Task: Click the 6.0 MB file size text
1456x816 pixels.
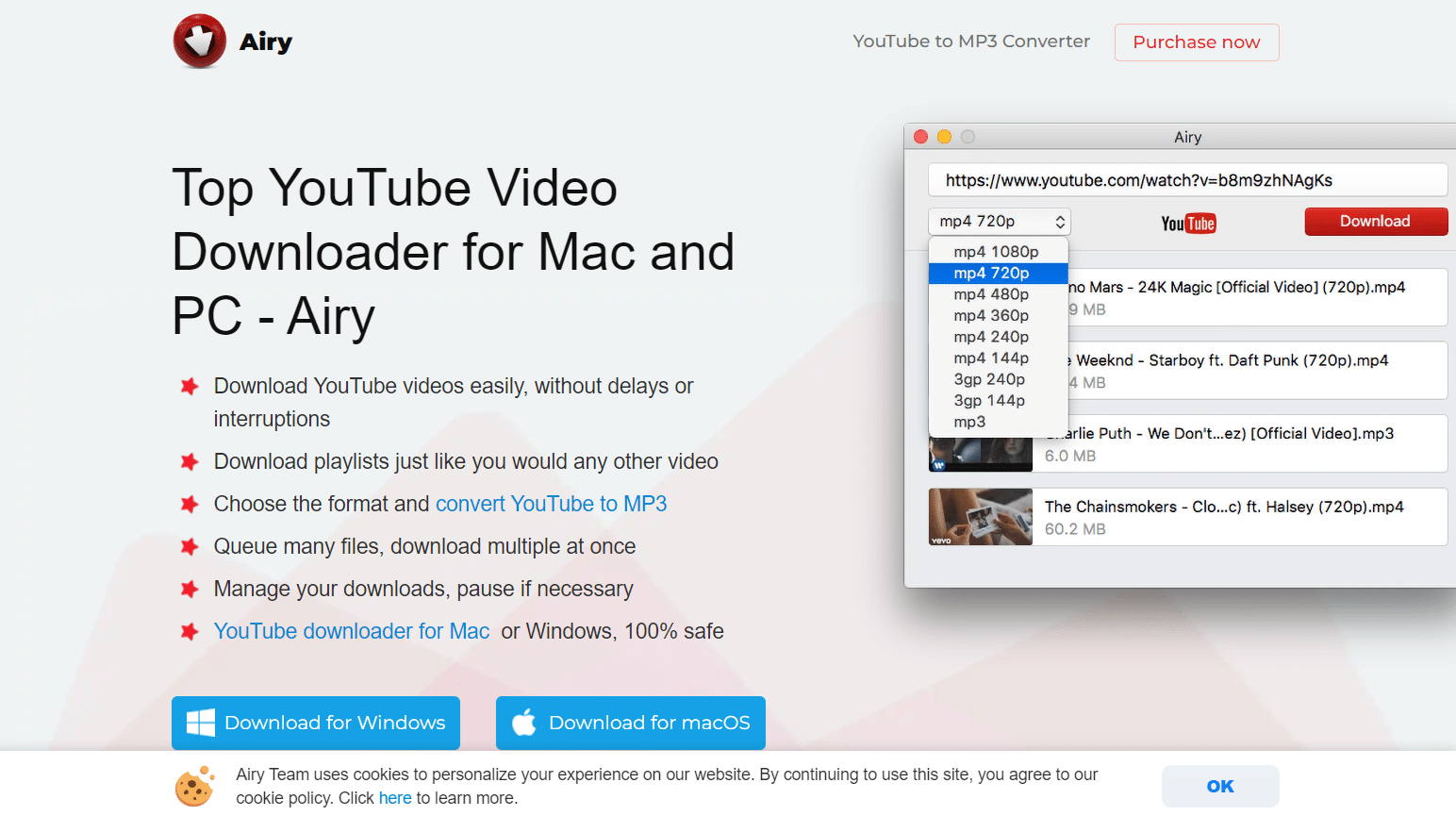Action: click(x=1070, y=456)
